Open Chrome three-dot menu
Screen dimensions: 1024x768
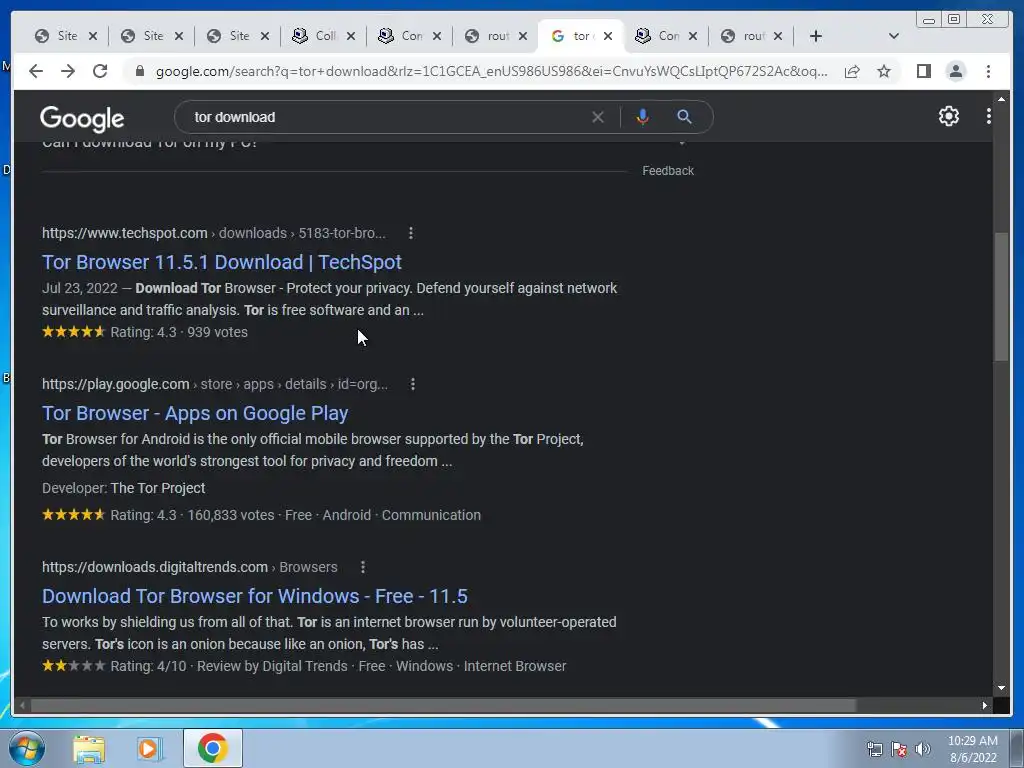pyautogui.click(x=988, y=71)
